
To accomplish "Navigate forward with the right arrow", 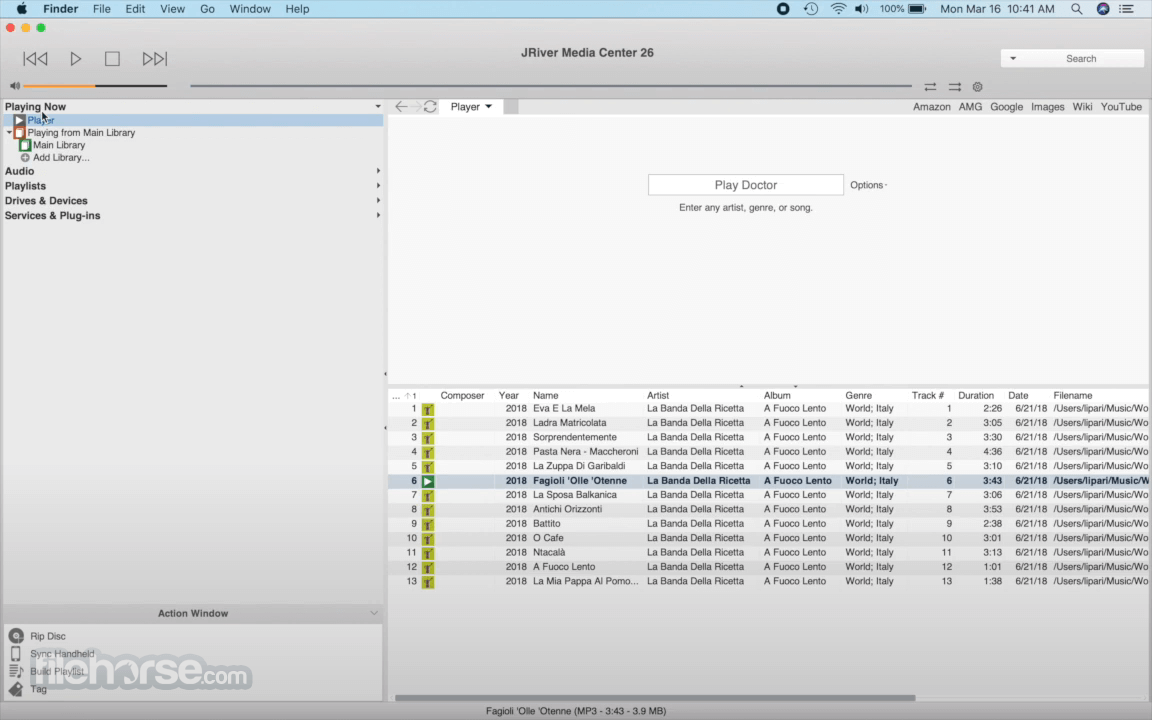I will 416,107.
